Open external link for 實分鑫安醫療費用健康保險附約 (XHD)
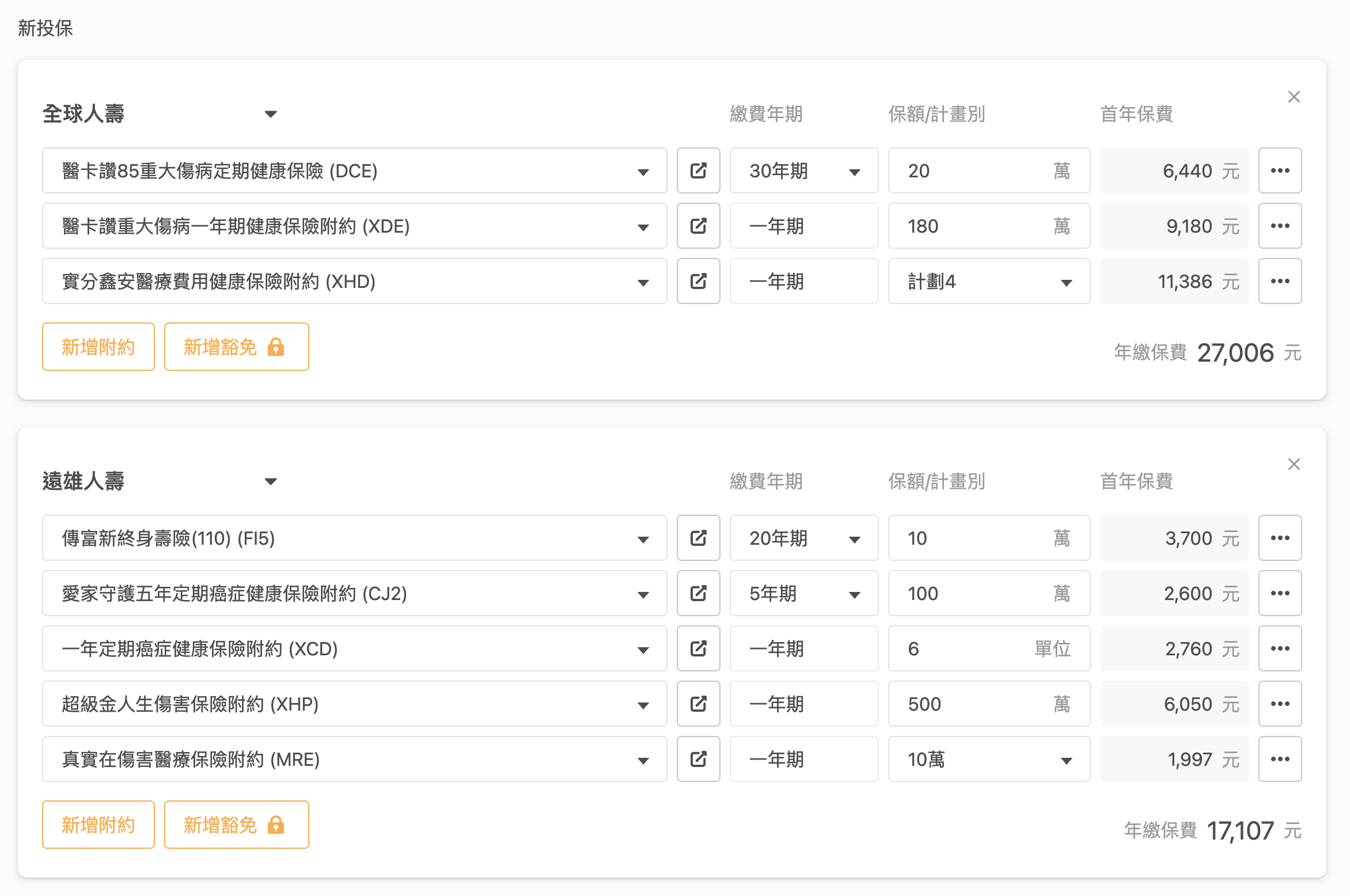1350x896 pixels. coord(698,281)
